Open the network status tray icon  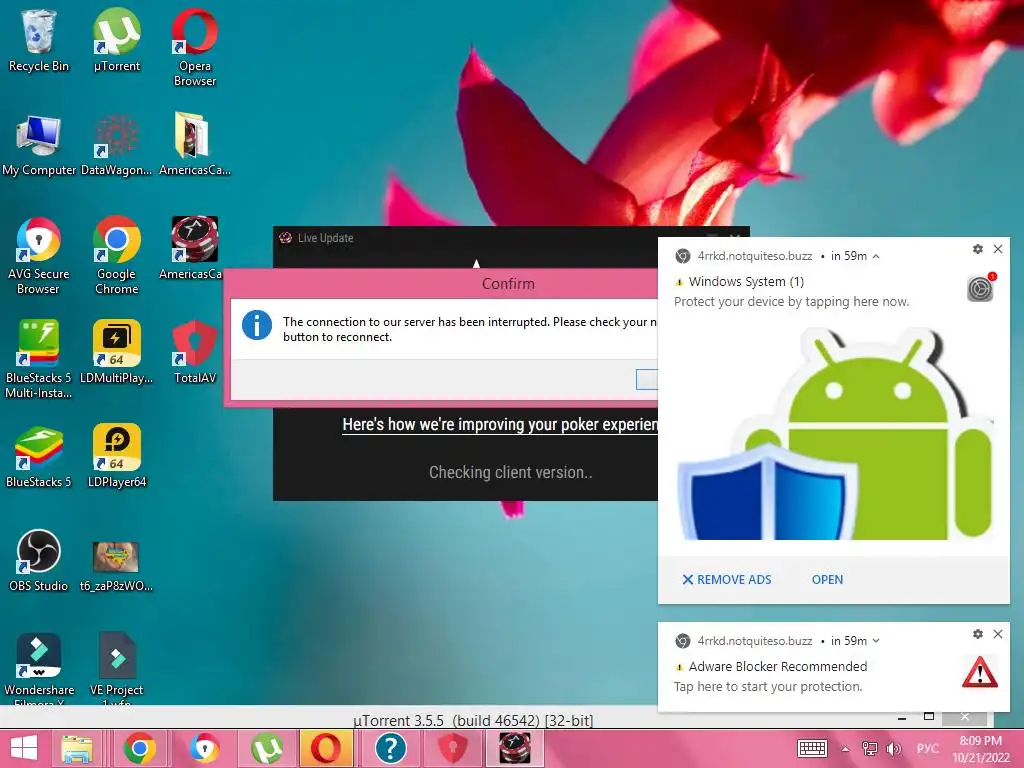coord(870,748)
